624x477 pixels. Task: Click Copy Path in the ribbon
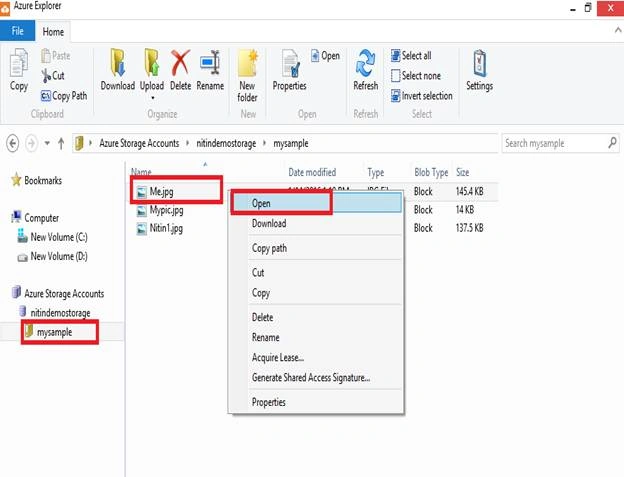[x=64, y=96]
